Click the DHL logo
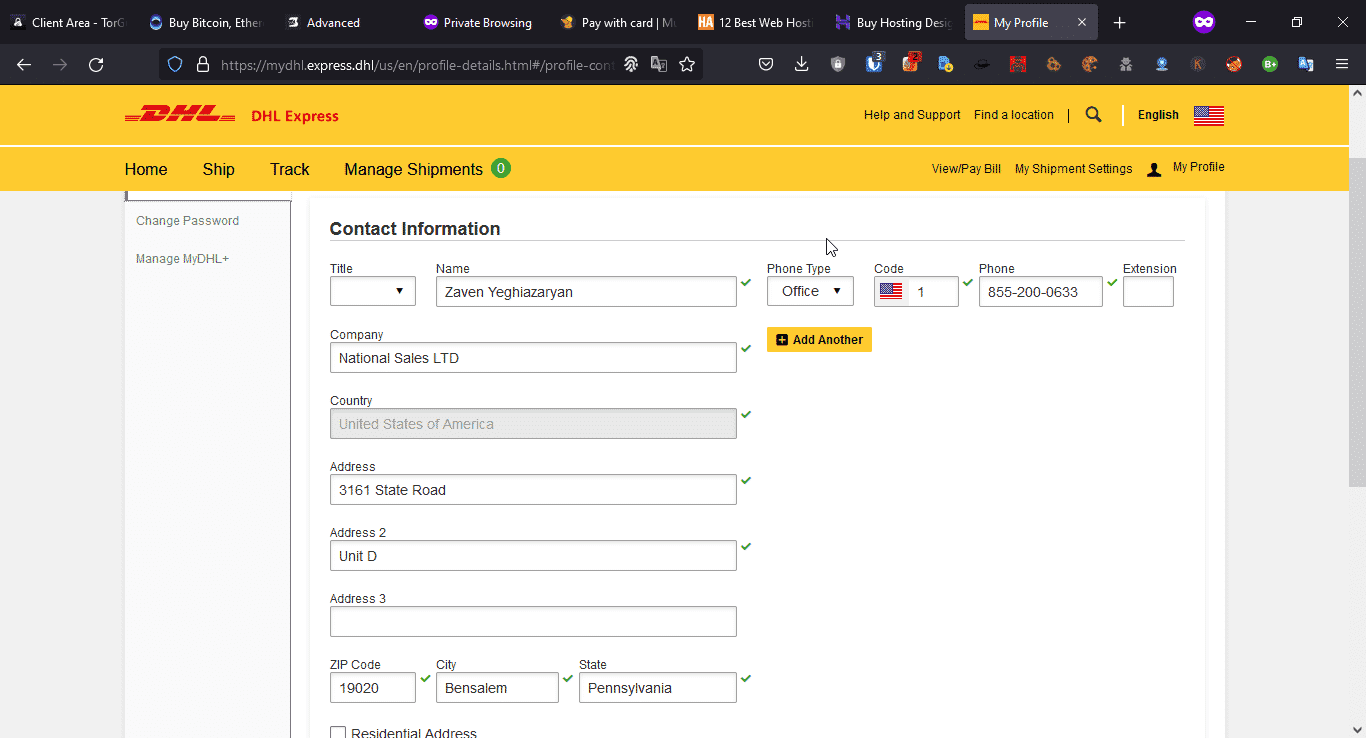The height and width of the screenshot is (738, 1366). pyautogui.click(x=180, y=115)
